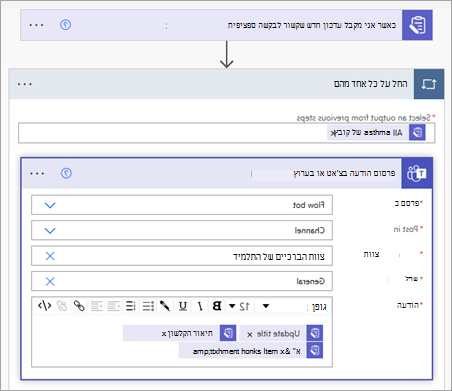The image size is (452, 391).
Task: Open the font (גופן) dropdown in the editor
Action: 266,306
